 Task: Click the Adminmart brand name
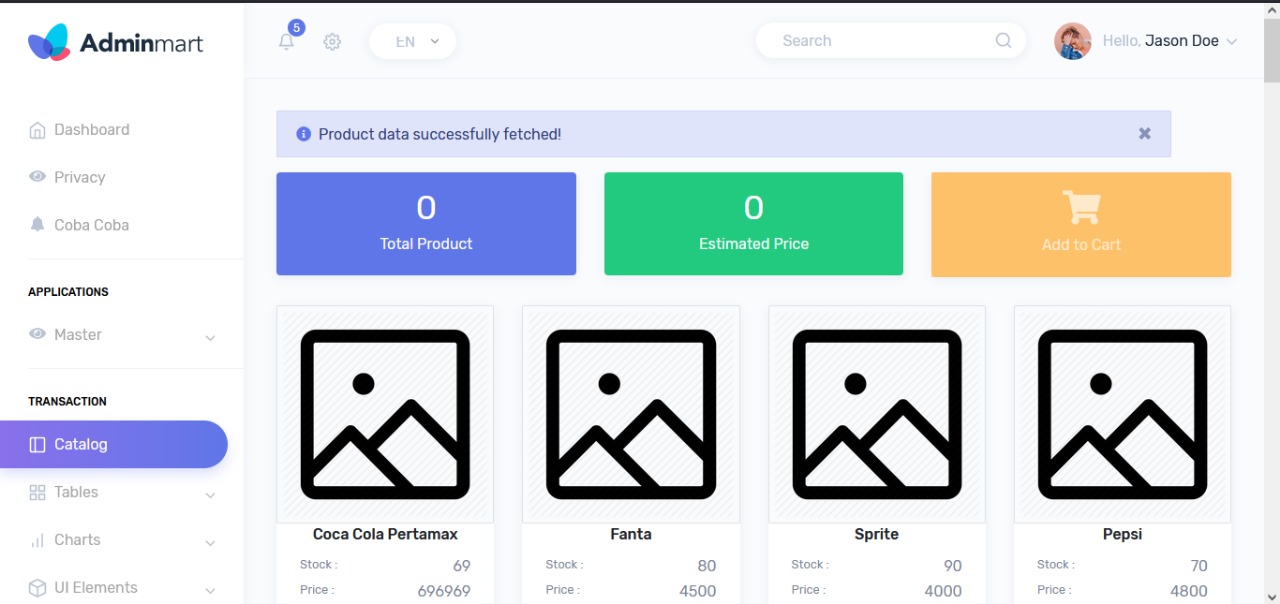(141, 42)
